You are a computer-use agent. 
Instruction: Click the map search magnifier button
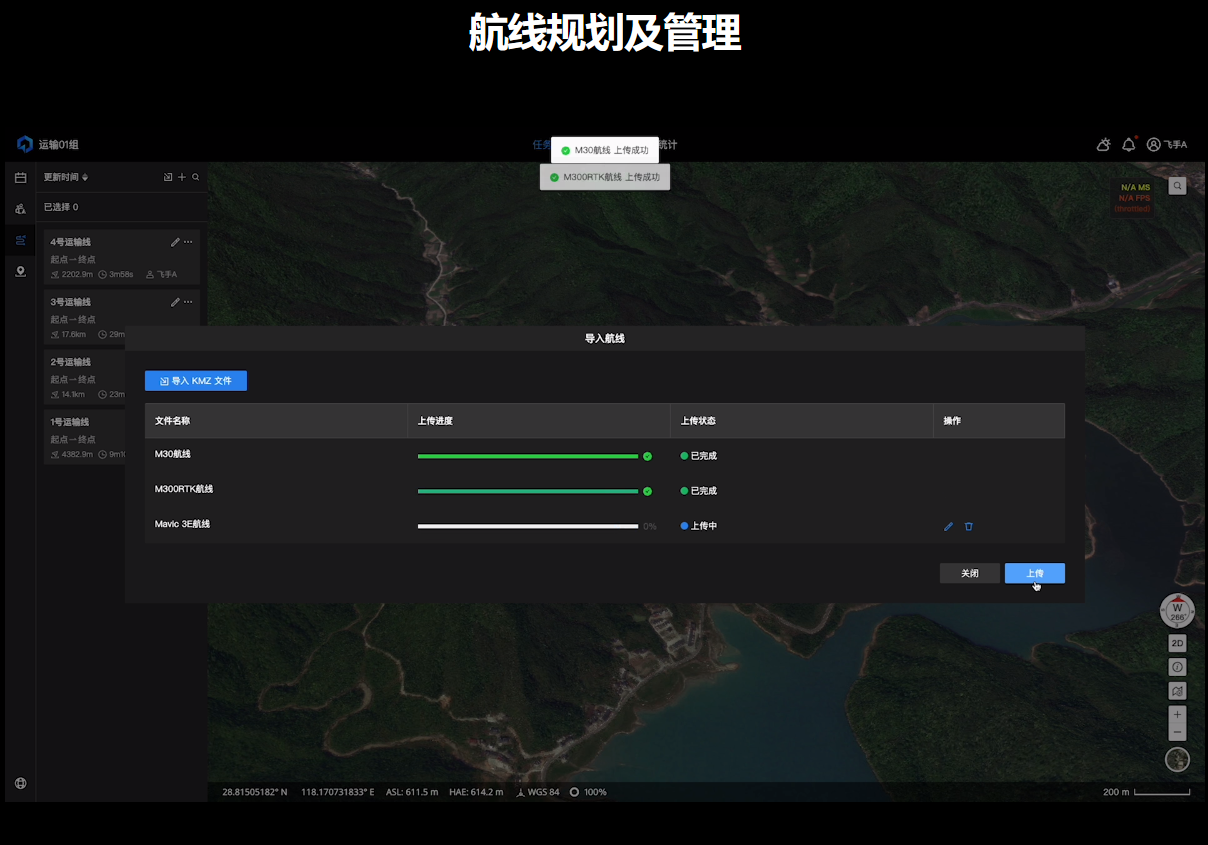click(1177, 185)
